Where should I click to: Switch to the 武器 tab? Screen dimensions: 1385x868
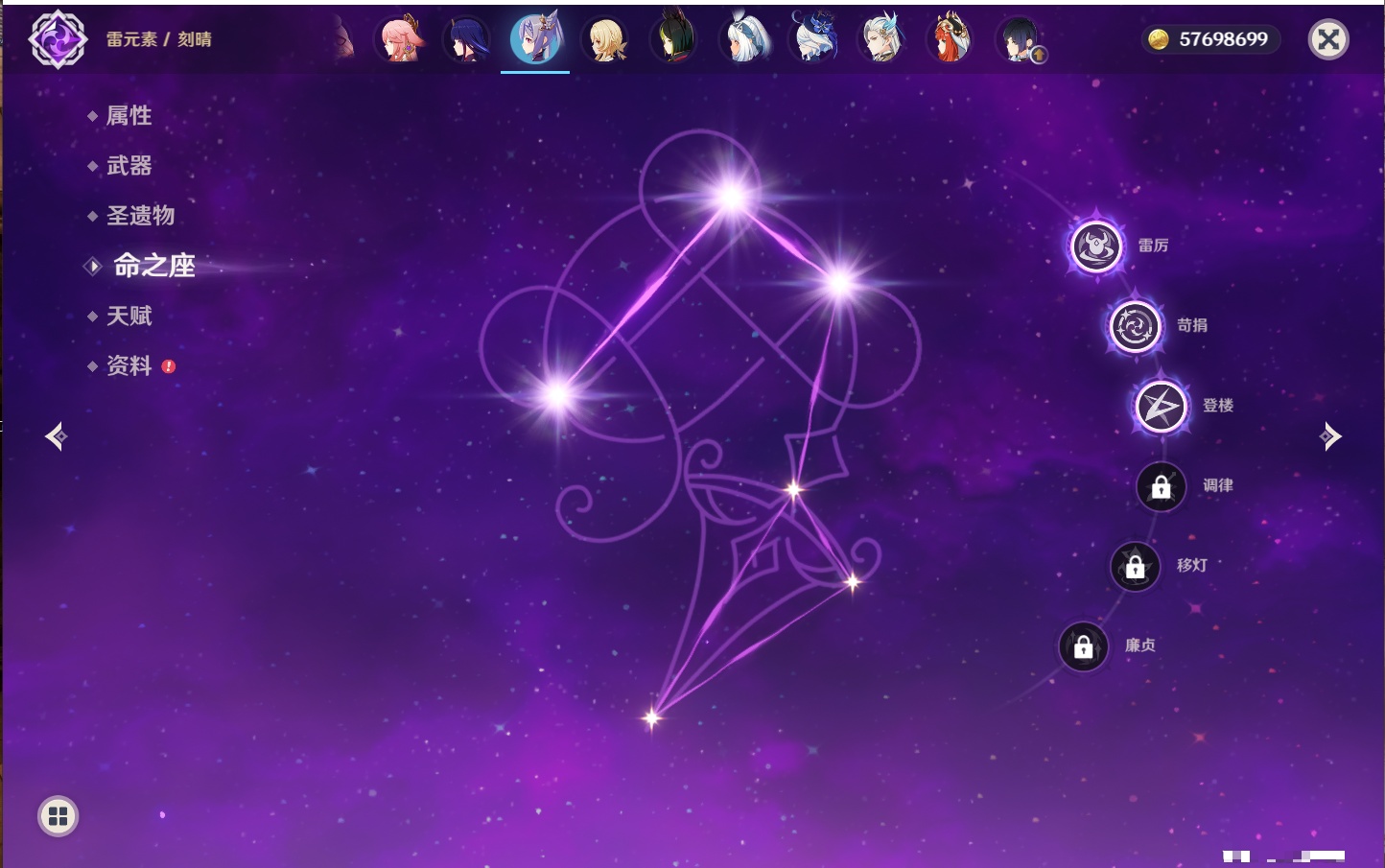pos(129,166)
